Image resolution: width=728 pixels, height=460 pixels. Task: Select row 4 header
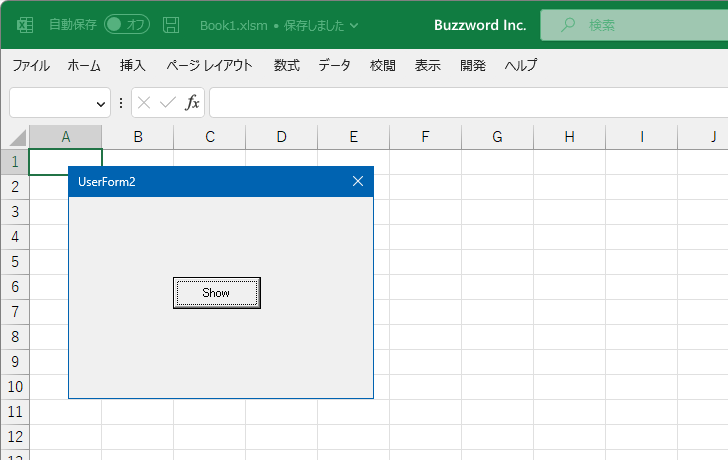click(15, 237)
